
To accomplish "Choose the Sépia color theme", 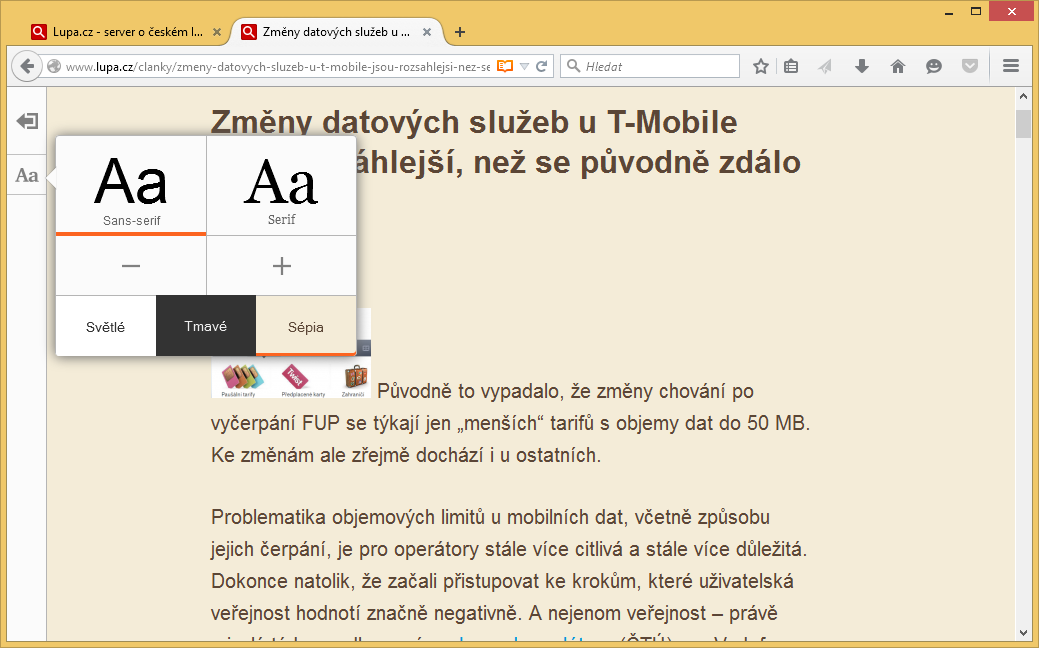I will [x=306, y=326].
